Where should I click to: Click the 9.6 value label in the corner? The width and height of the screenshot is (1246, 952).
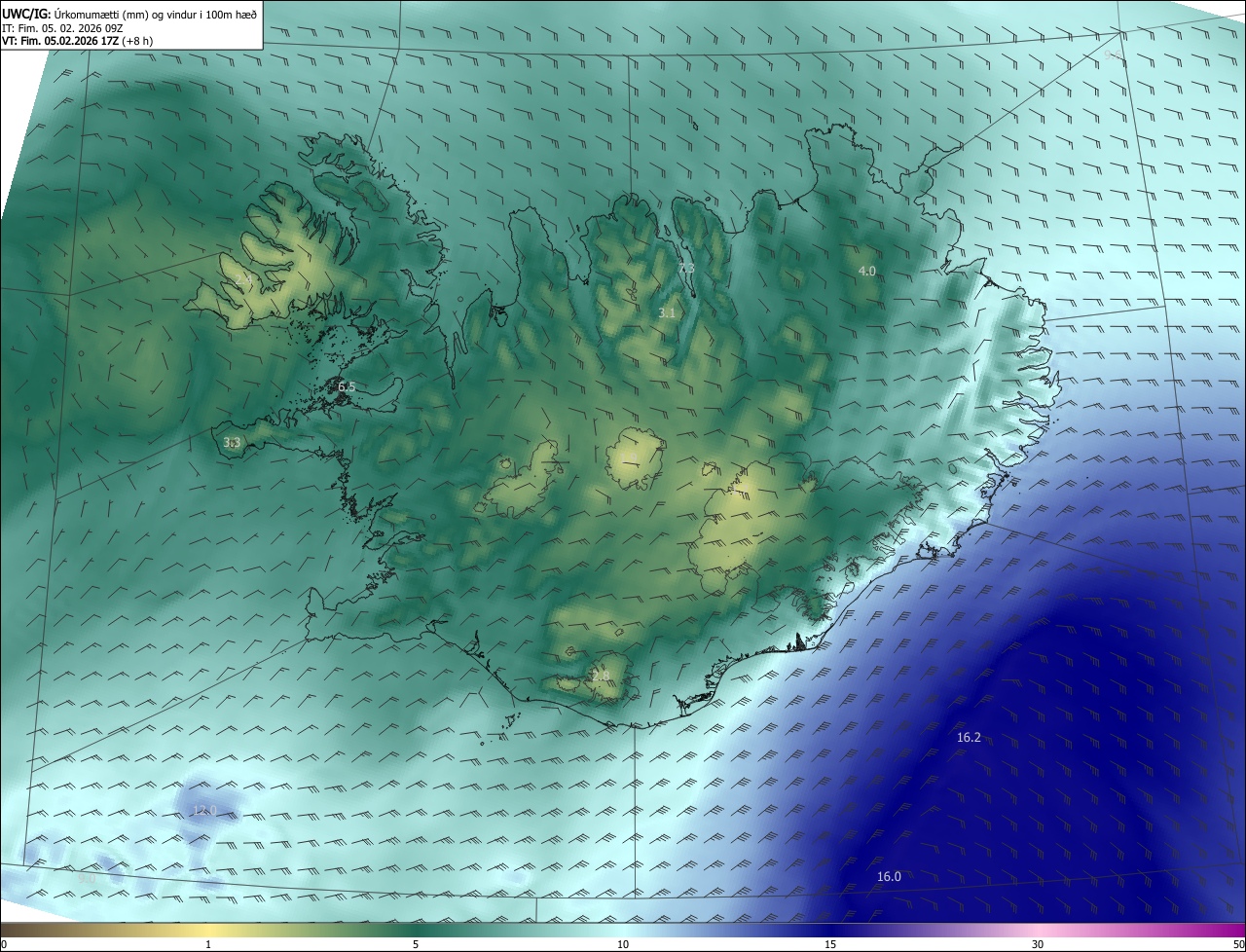(1113, 56)
